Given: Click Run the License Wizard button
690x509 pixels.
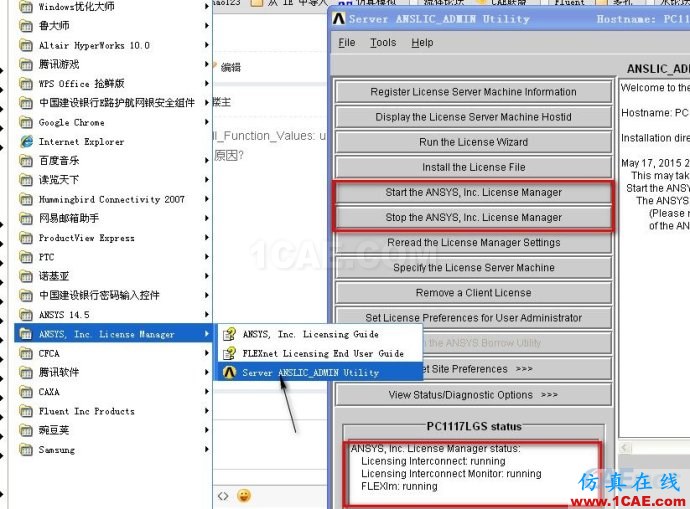Looking at the screenshot, I should (473, 142).
